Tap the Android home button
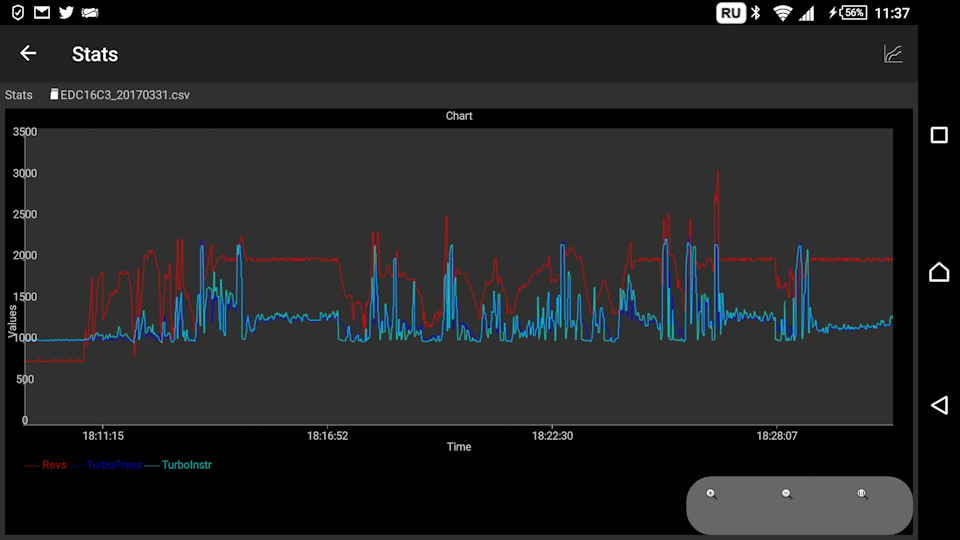Screen dimensions: 960x540 (939, 271)
